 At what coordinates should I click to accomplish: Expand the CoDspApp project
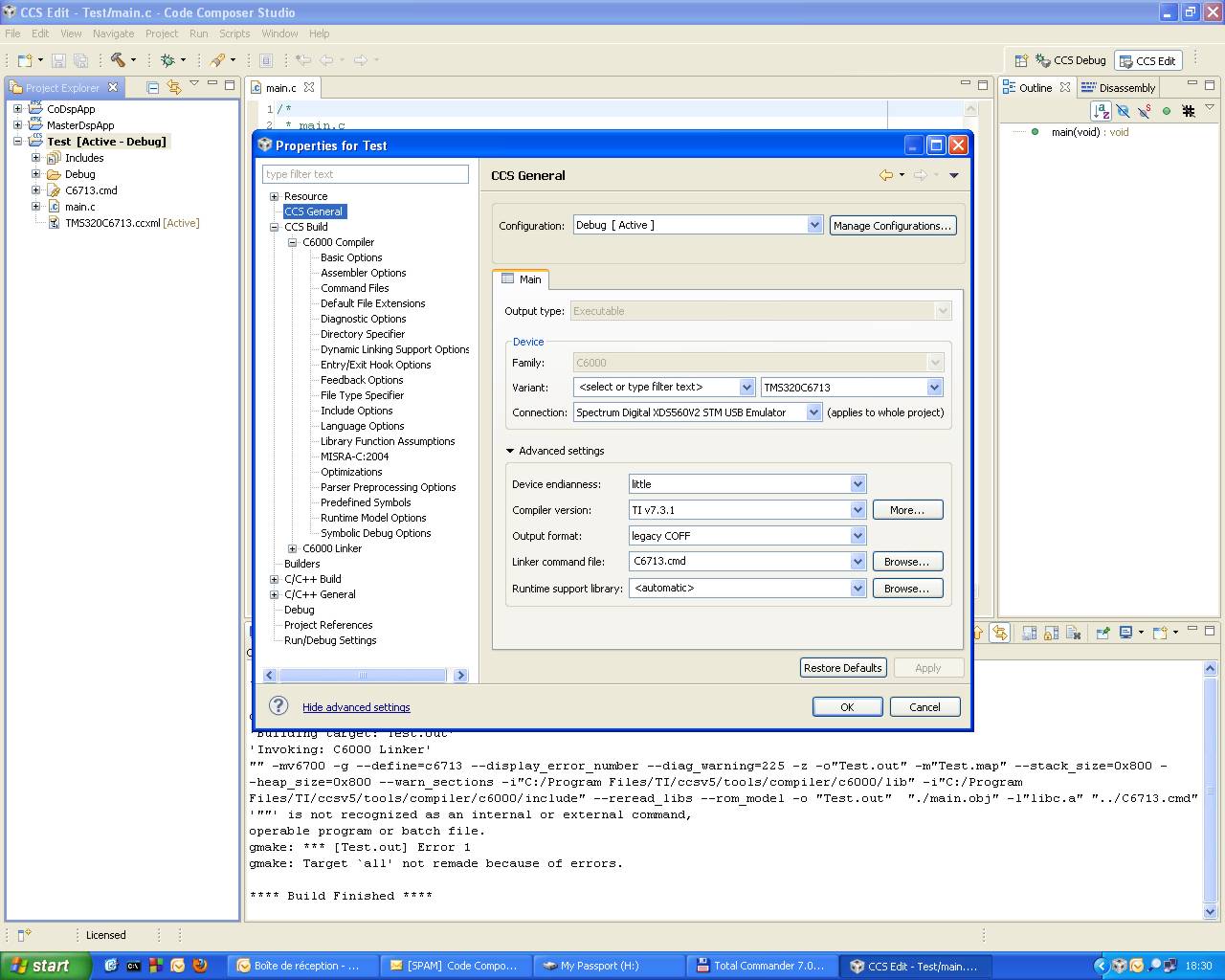point(17,109)
